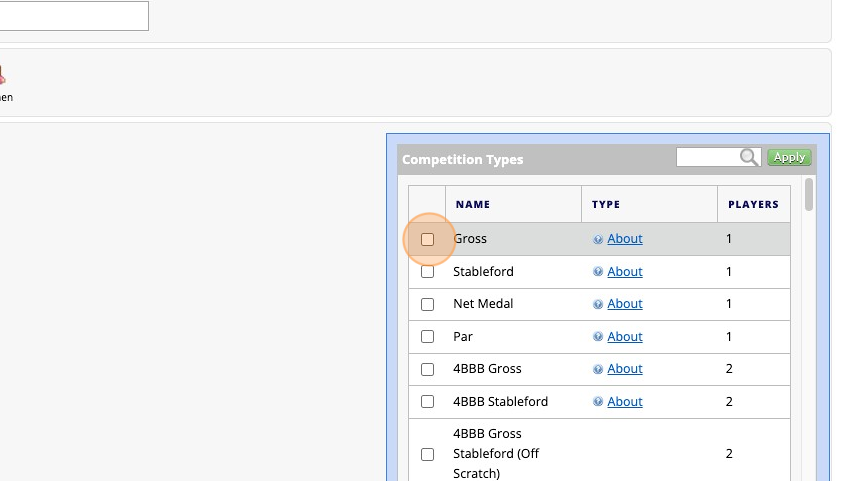Tick the Gross competition checkbox
The image size is (860, 481).
[x=428, y=240]
